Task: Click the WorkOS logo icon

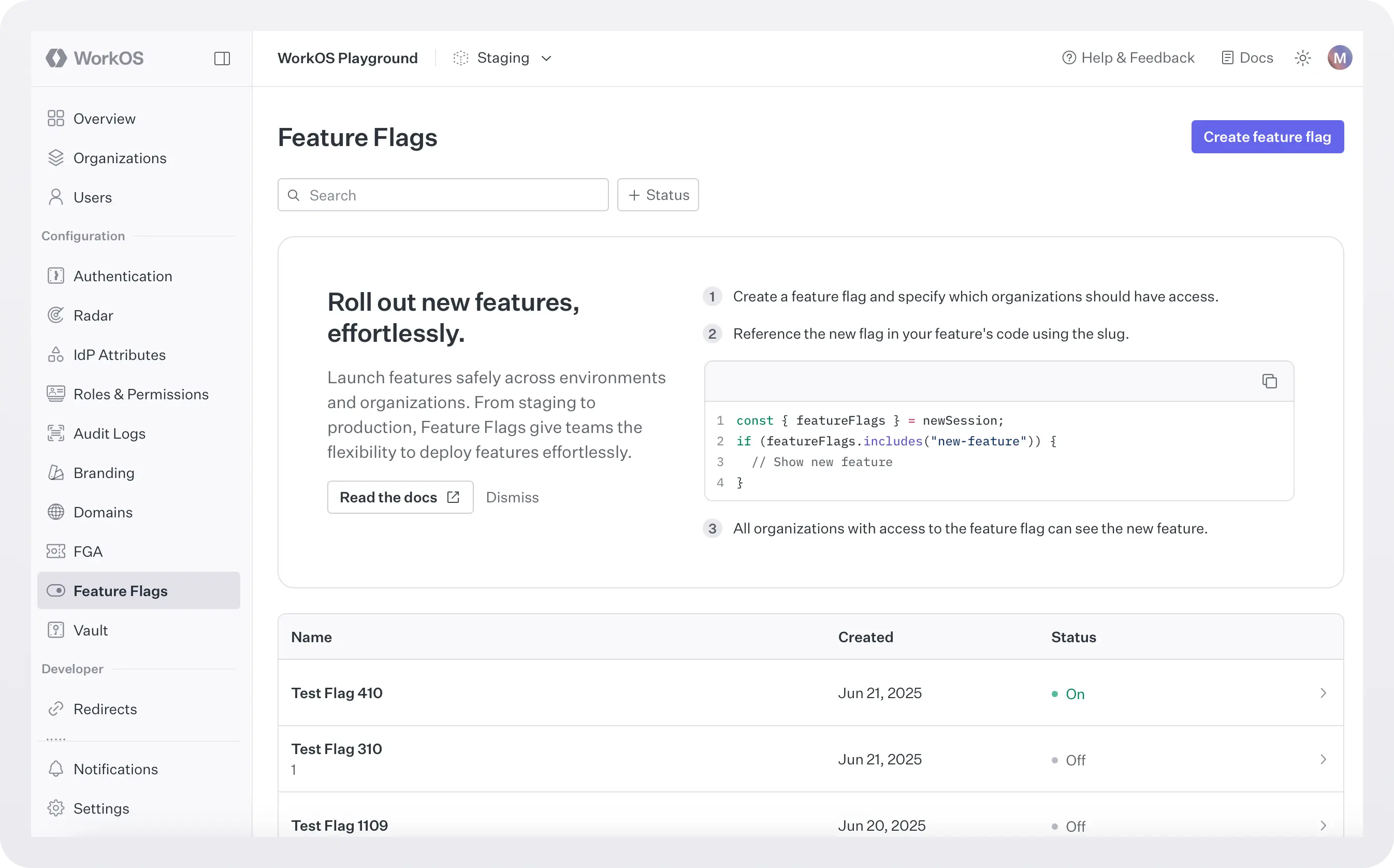Action: point(56,58)
